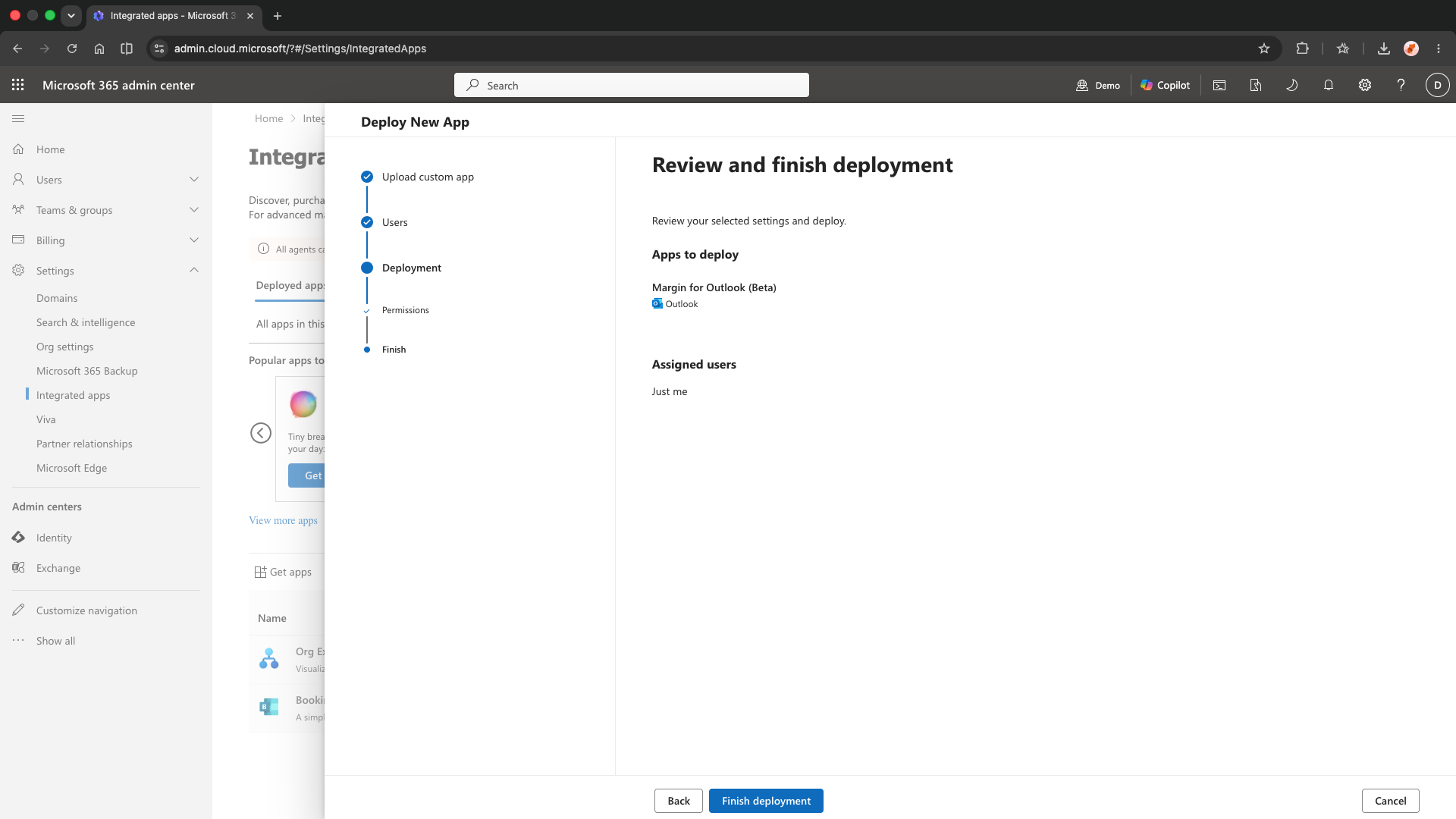Click Show all navigation items
Image resolution: width=1456 pixels, height=819 pixels.
coord(55,641)
